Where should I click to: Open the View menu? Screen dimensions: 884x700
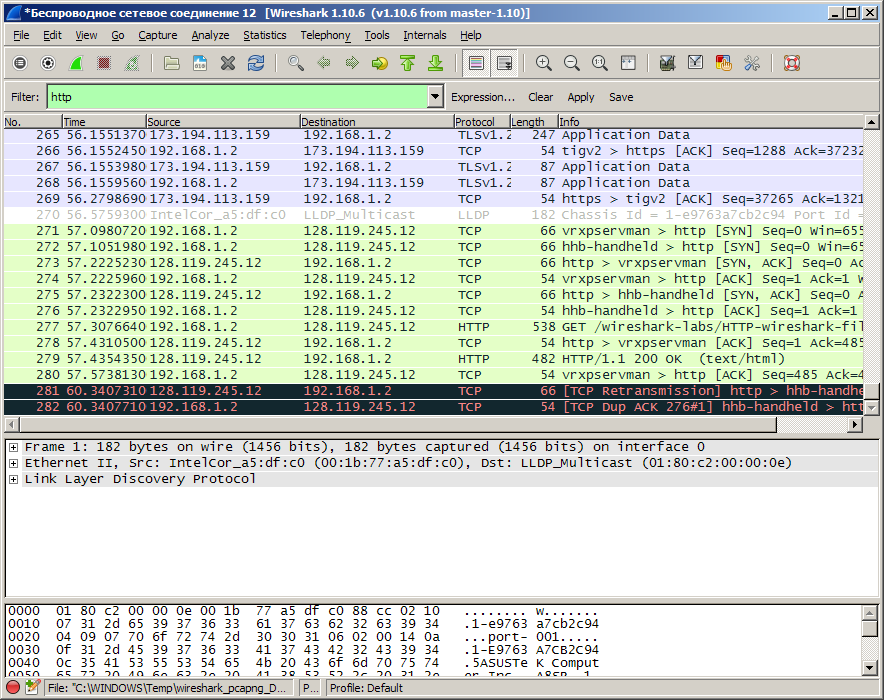coord(86,36)
